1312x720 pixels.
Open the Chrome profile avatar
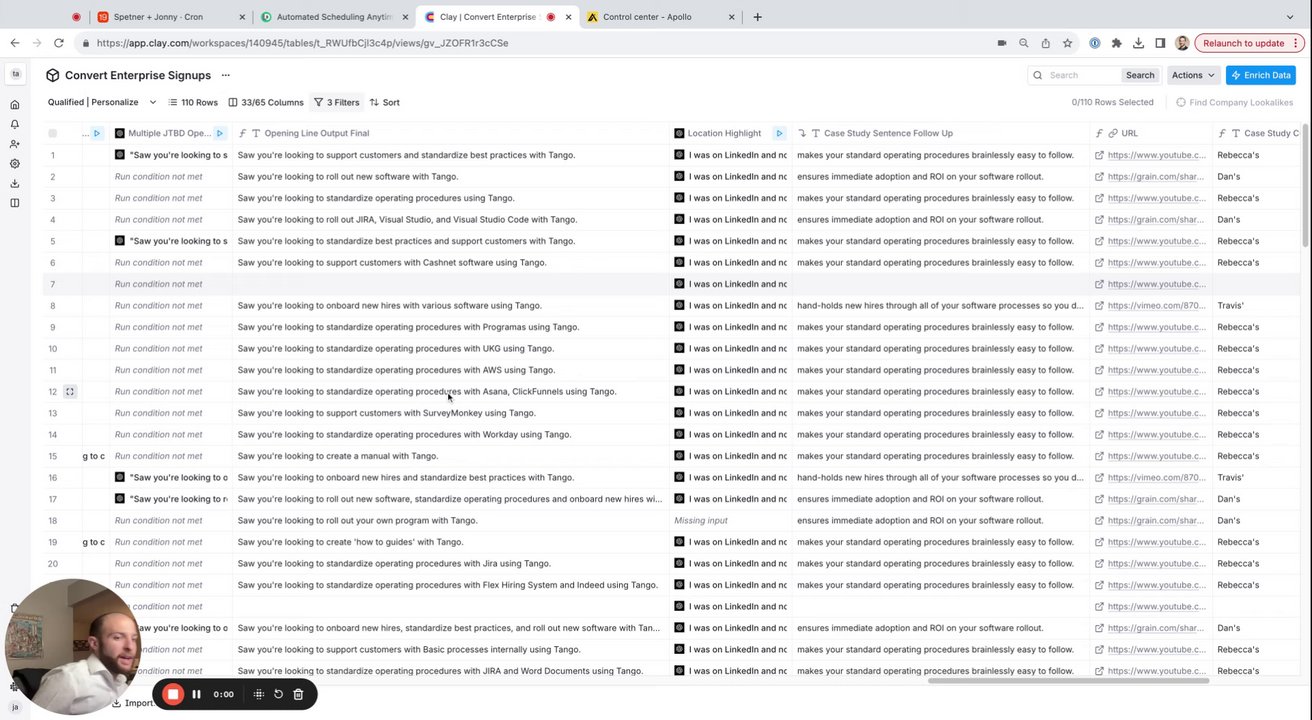click(x=1182, y=43)
